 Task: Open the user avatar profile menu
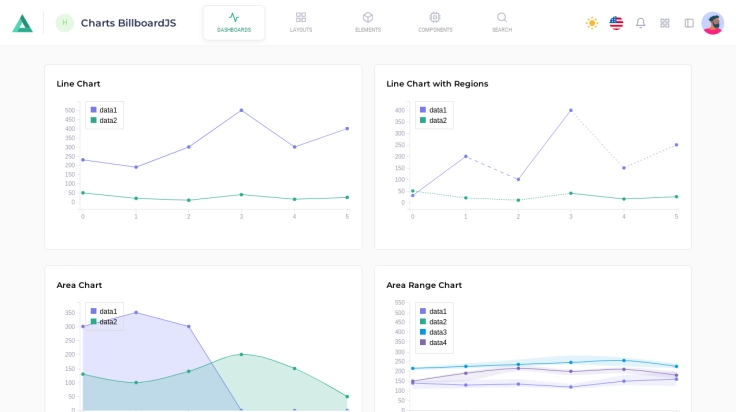pyautogui.click(x=713, y=23)
